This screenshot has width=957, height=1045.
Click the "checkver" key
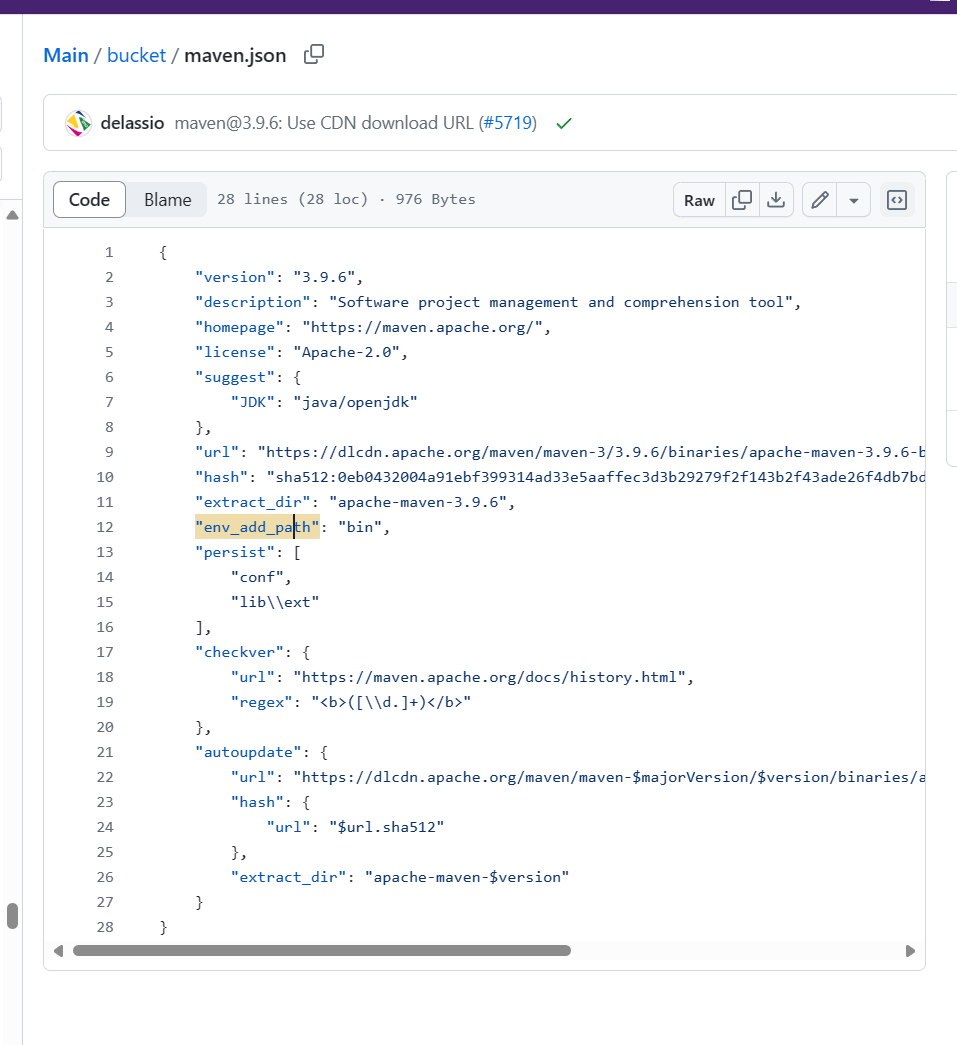pyautogui.click(x=239, y=652)
